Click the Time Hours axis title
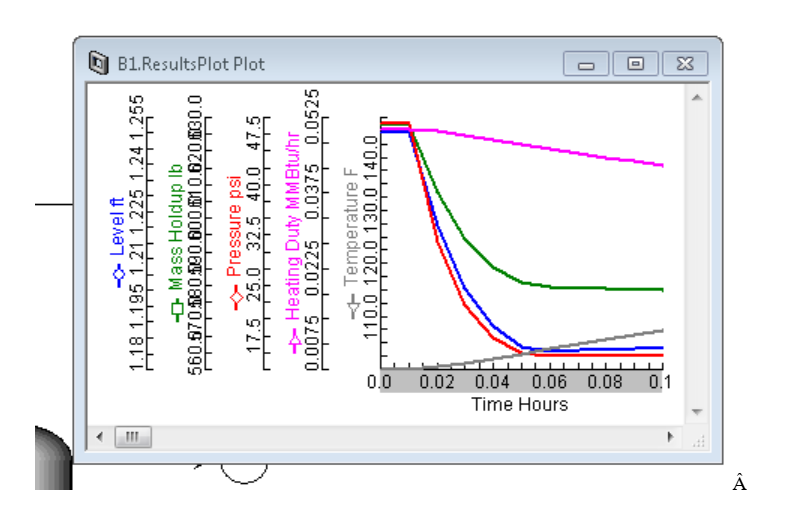 (x=519, y=404)
